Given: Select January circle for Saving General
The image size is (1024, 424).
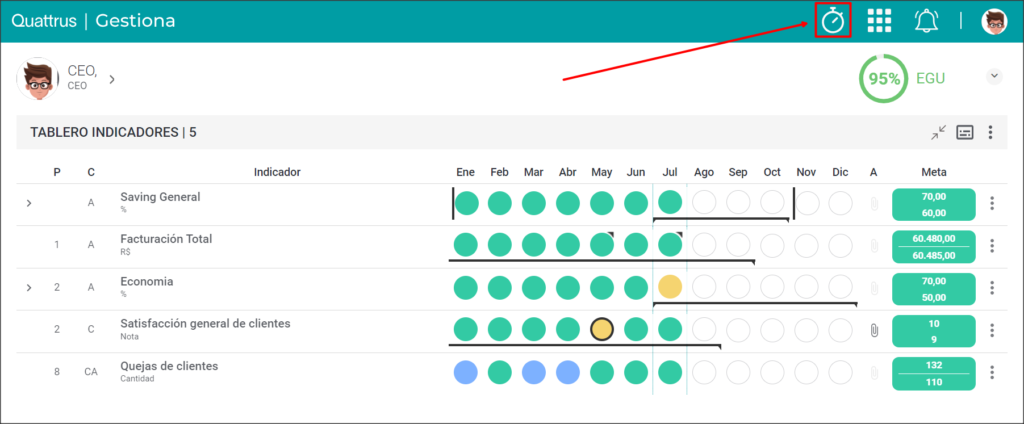Looking at the screenshot, I should point(466,203).
